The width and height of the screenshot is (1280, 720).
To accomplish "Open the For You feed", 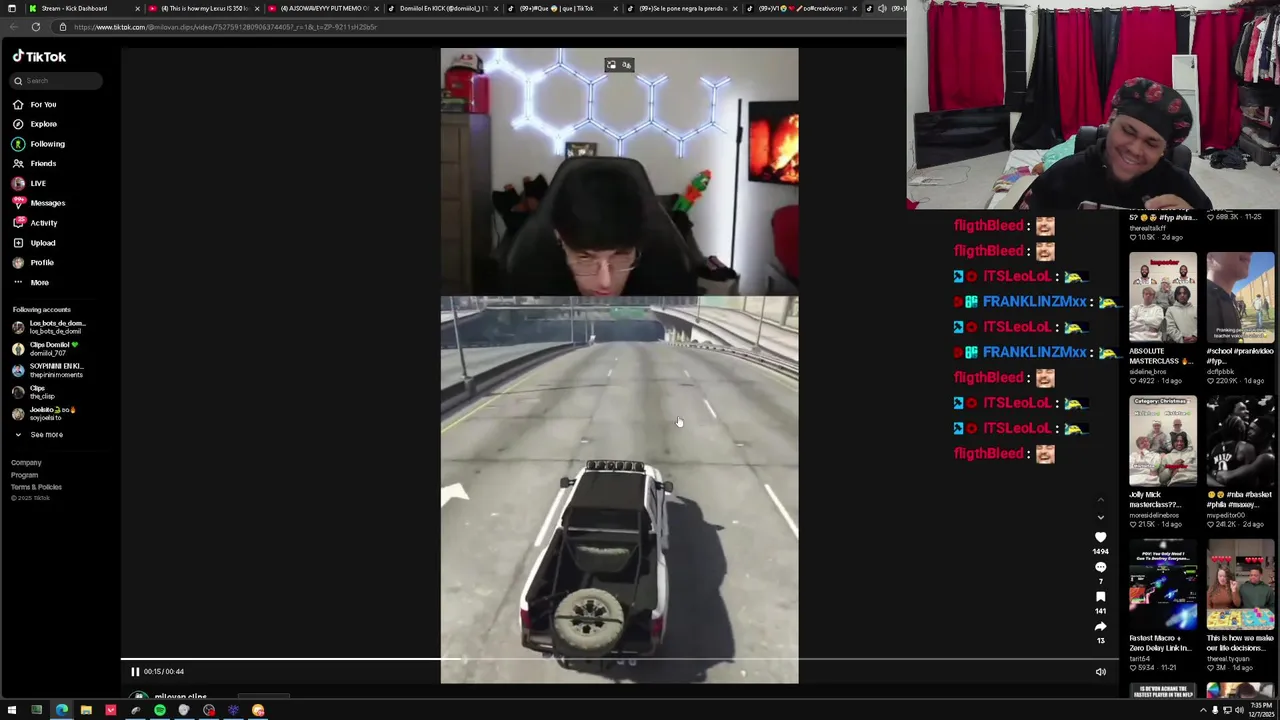I will (x=34, y=104).
